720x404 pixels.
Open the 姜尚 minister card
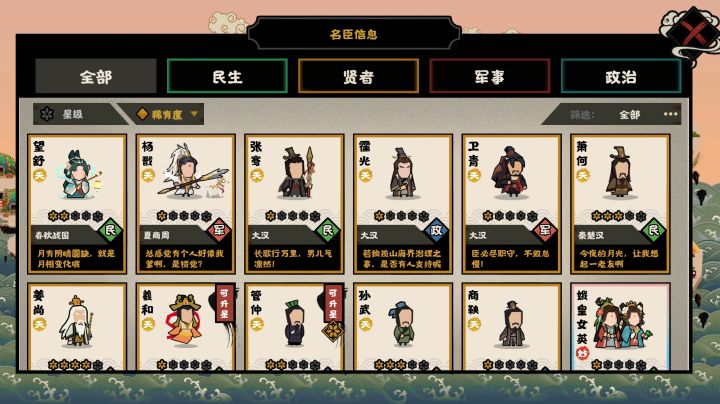(x=77, y=327)
